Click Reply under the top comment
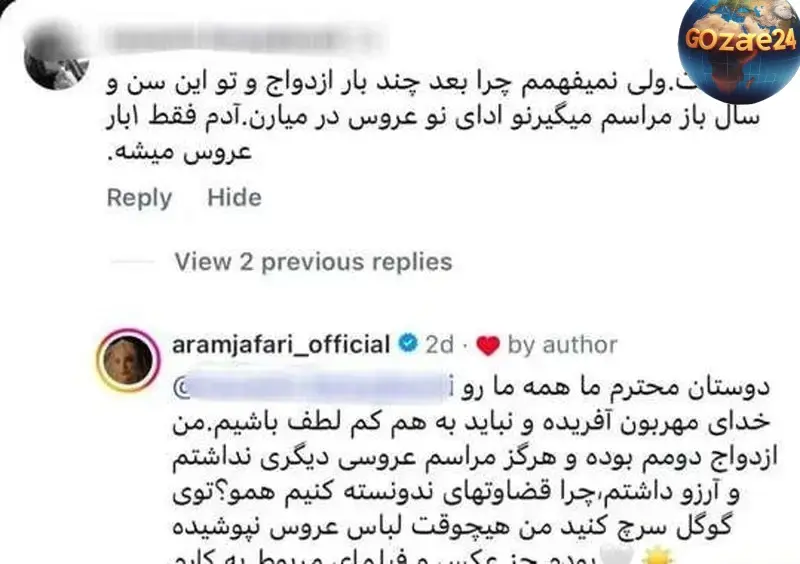The height and width of the screenshot is (564, 800). pyautogui.click(x=139, y=198)
